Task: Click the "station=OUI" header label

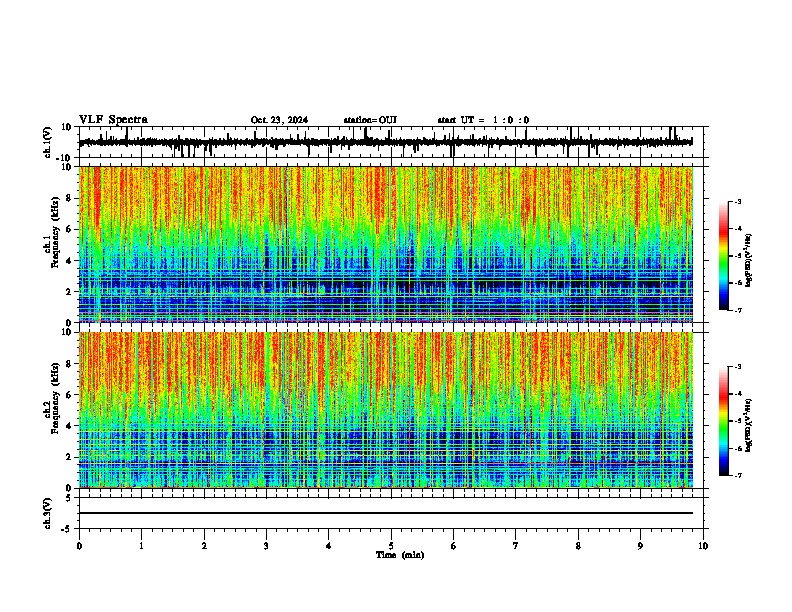Action: (370, 120)
